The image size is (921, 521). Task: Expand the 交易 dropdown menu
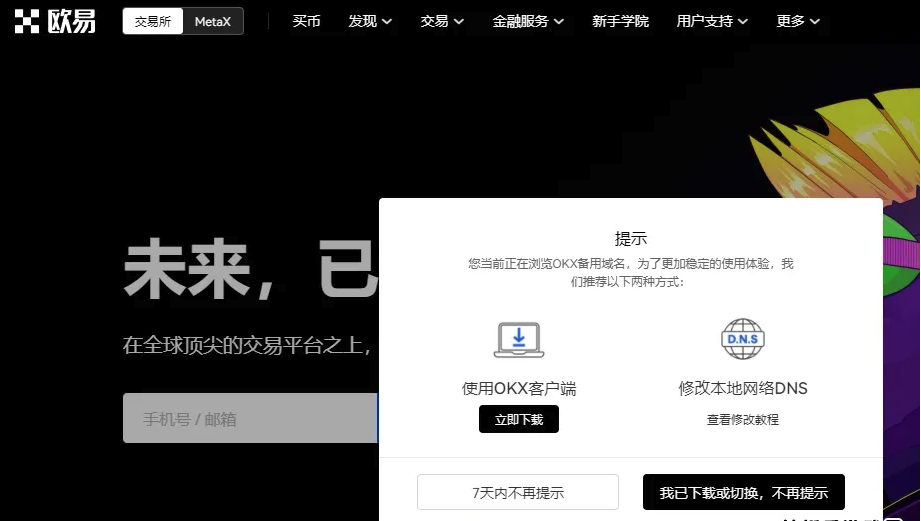(442, 21)
